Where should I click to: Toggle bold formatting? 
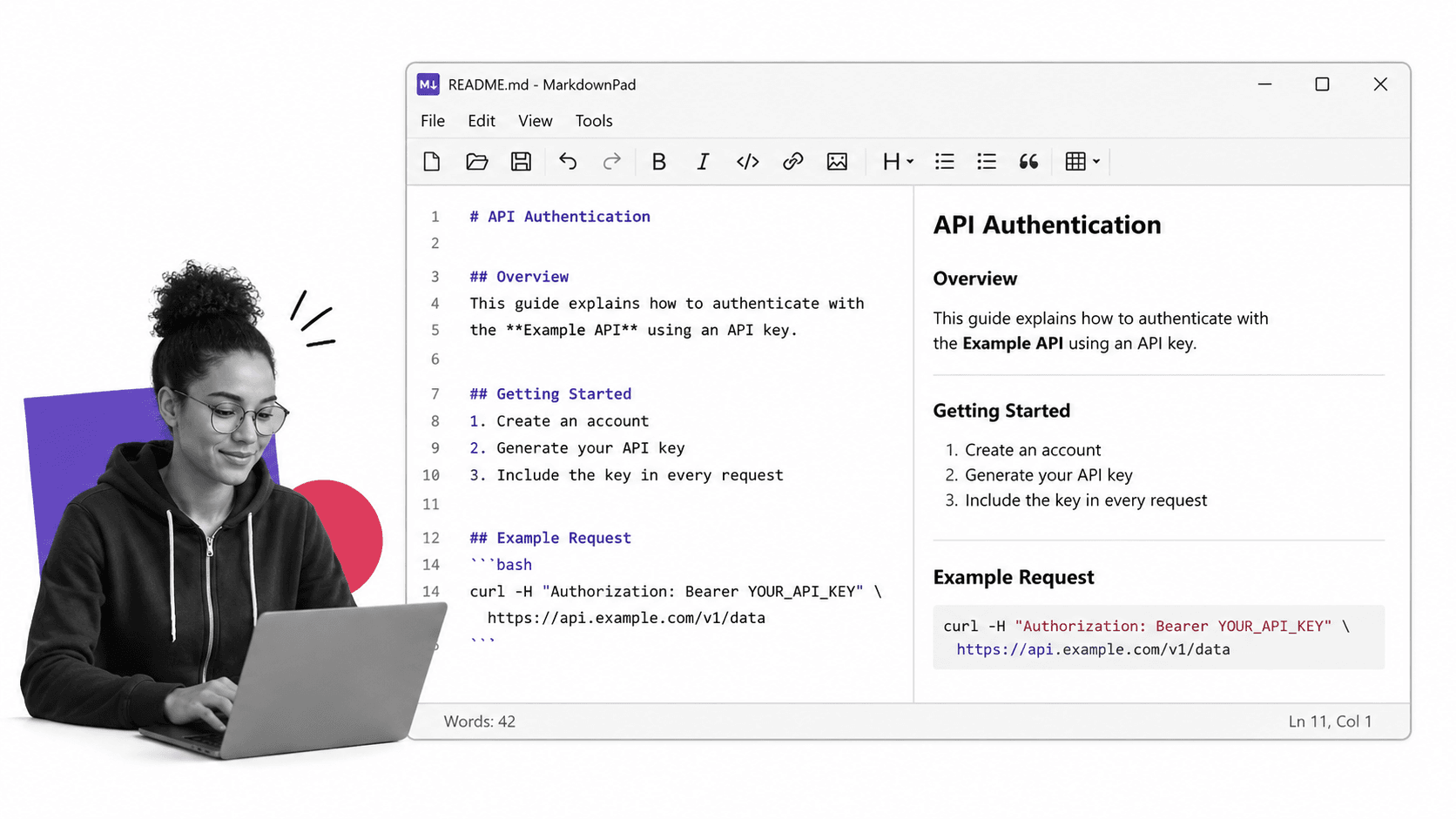pyautogui.click(x=659, y=162)
